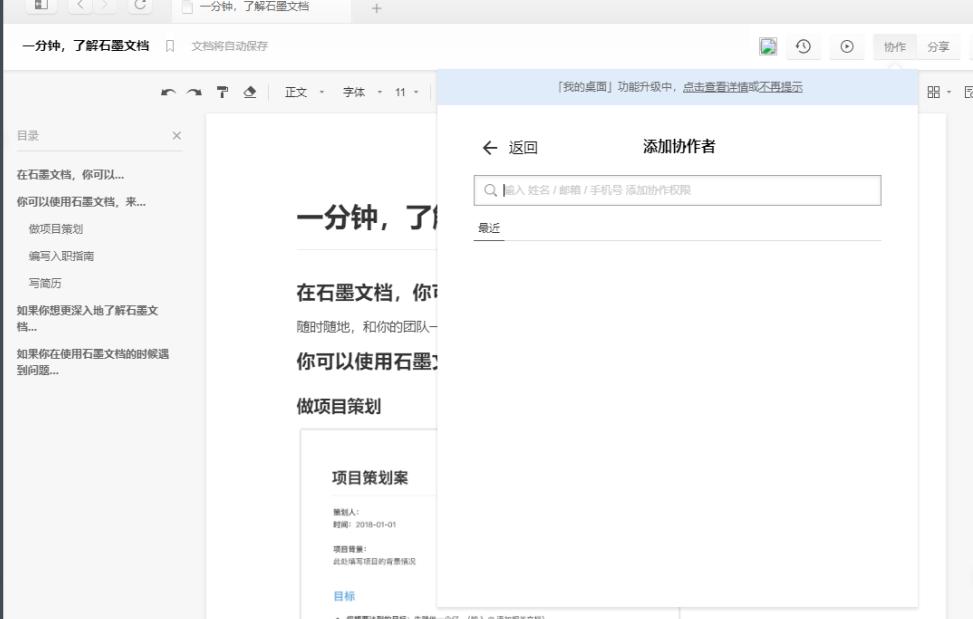973x619 pixels.
Task: Click the 协作 collaborate button
Action: pos(895,47)
